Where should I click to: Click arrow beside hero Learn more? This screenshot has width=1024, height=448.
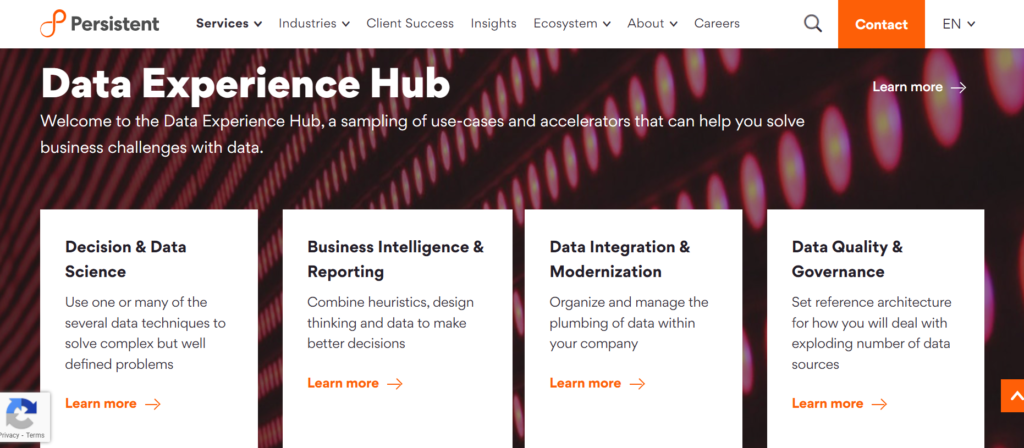tap(959, 87)
